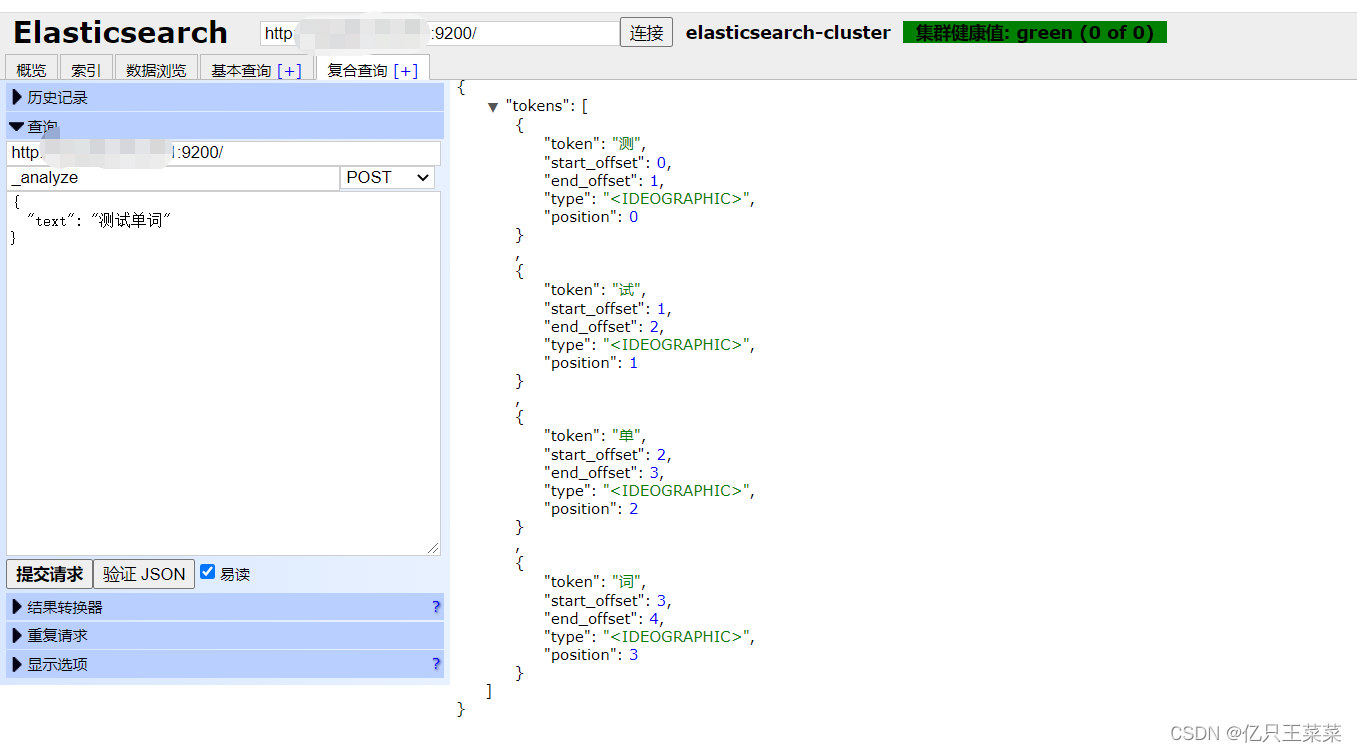Collapse the 查询 section

225,126
